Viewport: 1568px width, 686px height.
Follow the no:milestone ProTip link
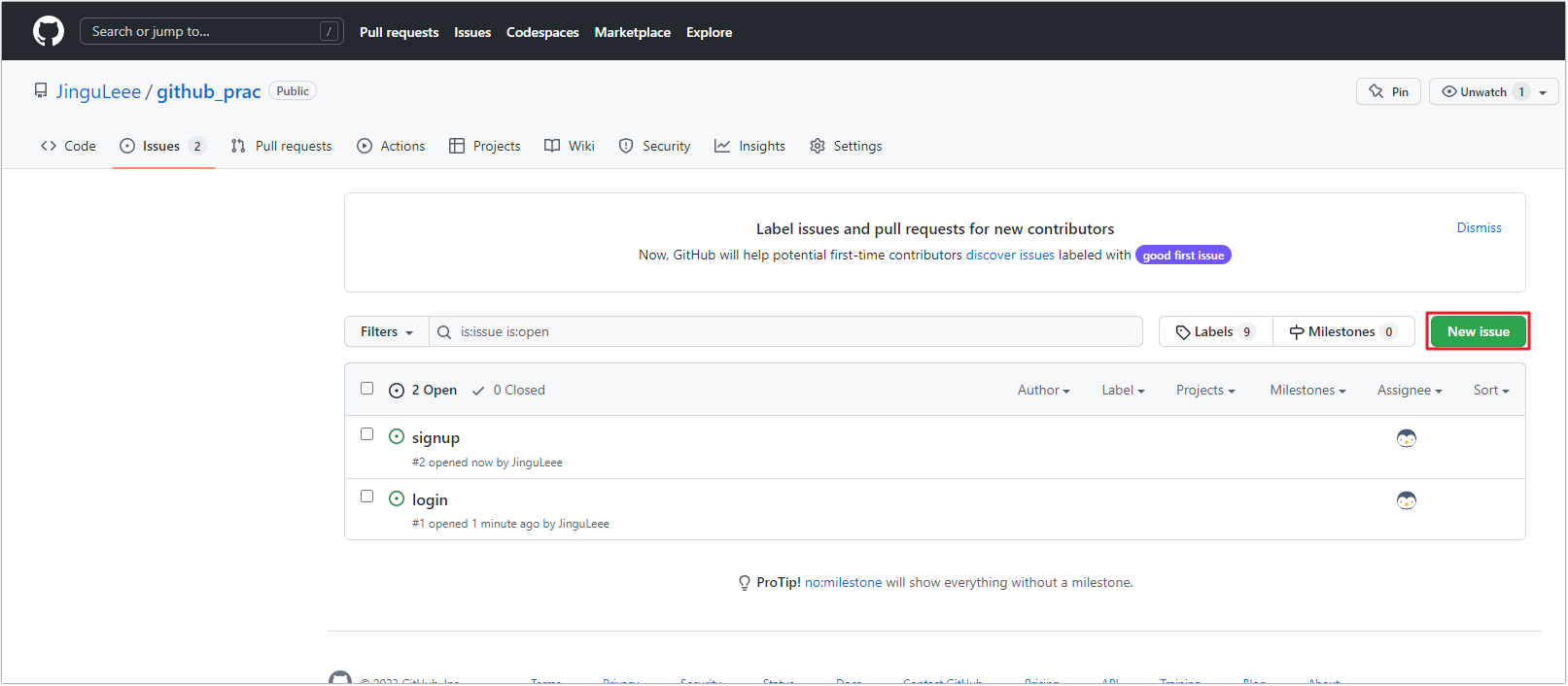844,583
